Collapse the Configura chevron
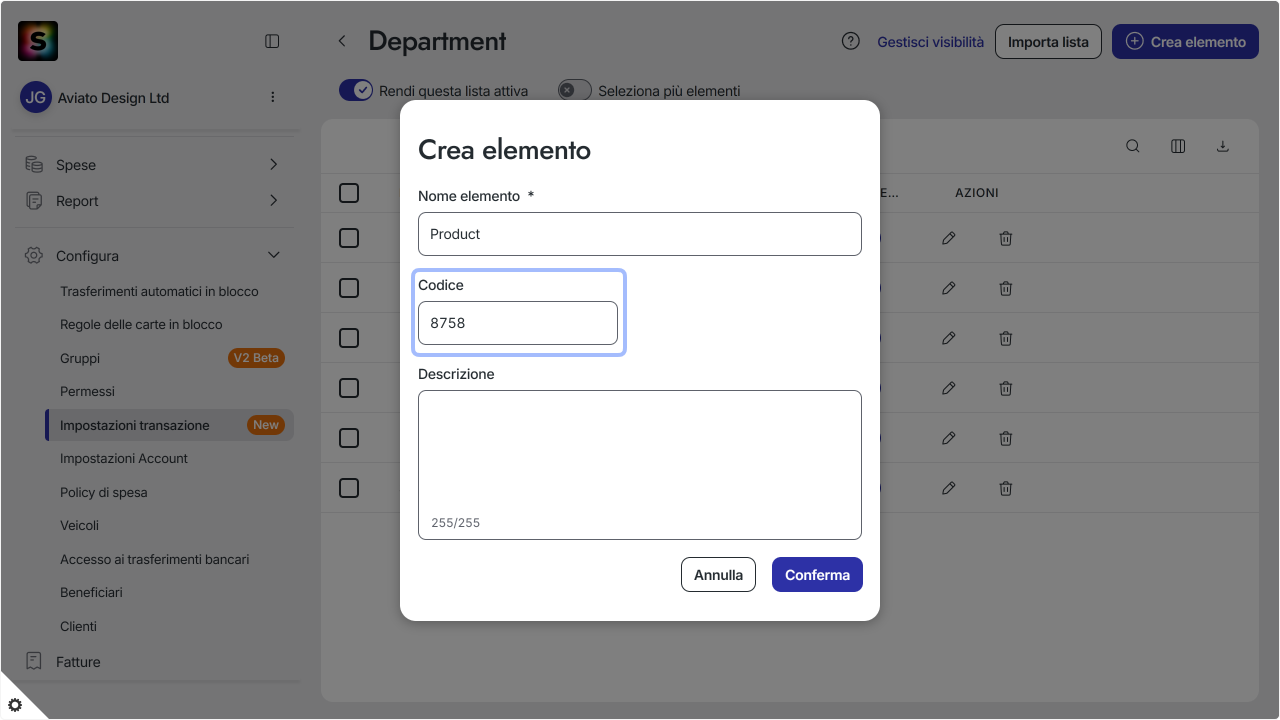The image size is (1280, 720). pyautogui.click(x=274, y=255)
